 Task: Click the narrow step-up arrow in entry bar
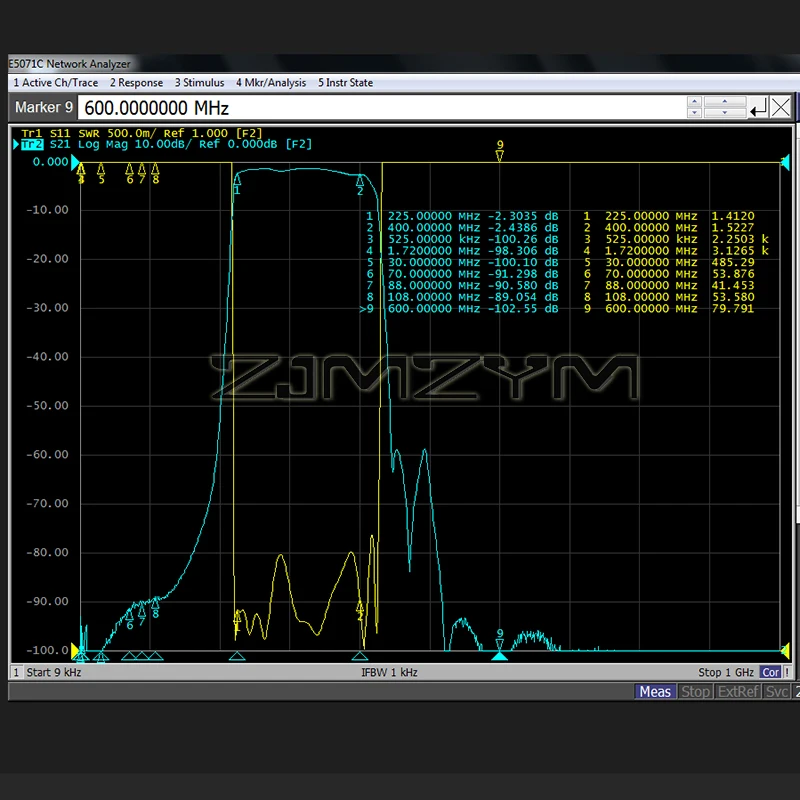tap(694, 102)
